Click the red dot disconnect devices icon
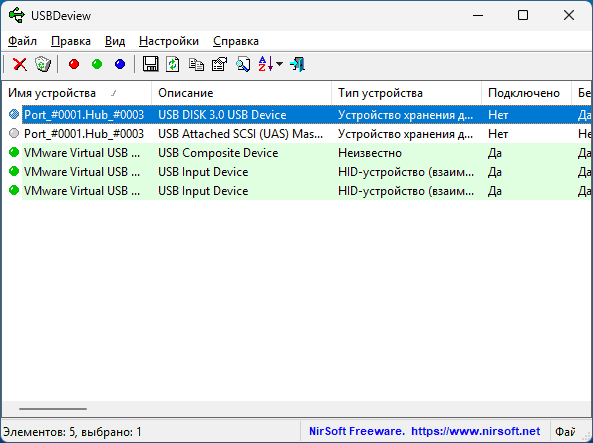593x443 pixels. click(74, 64)
